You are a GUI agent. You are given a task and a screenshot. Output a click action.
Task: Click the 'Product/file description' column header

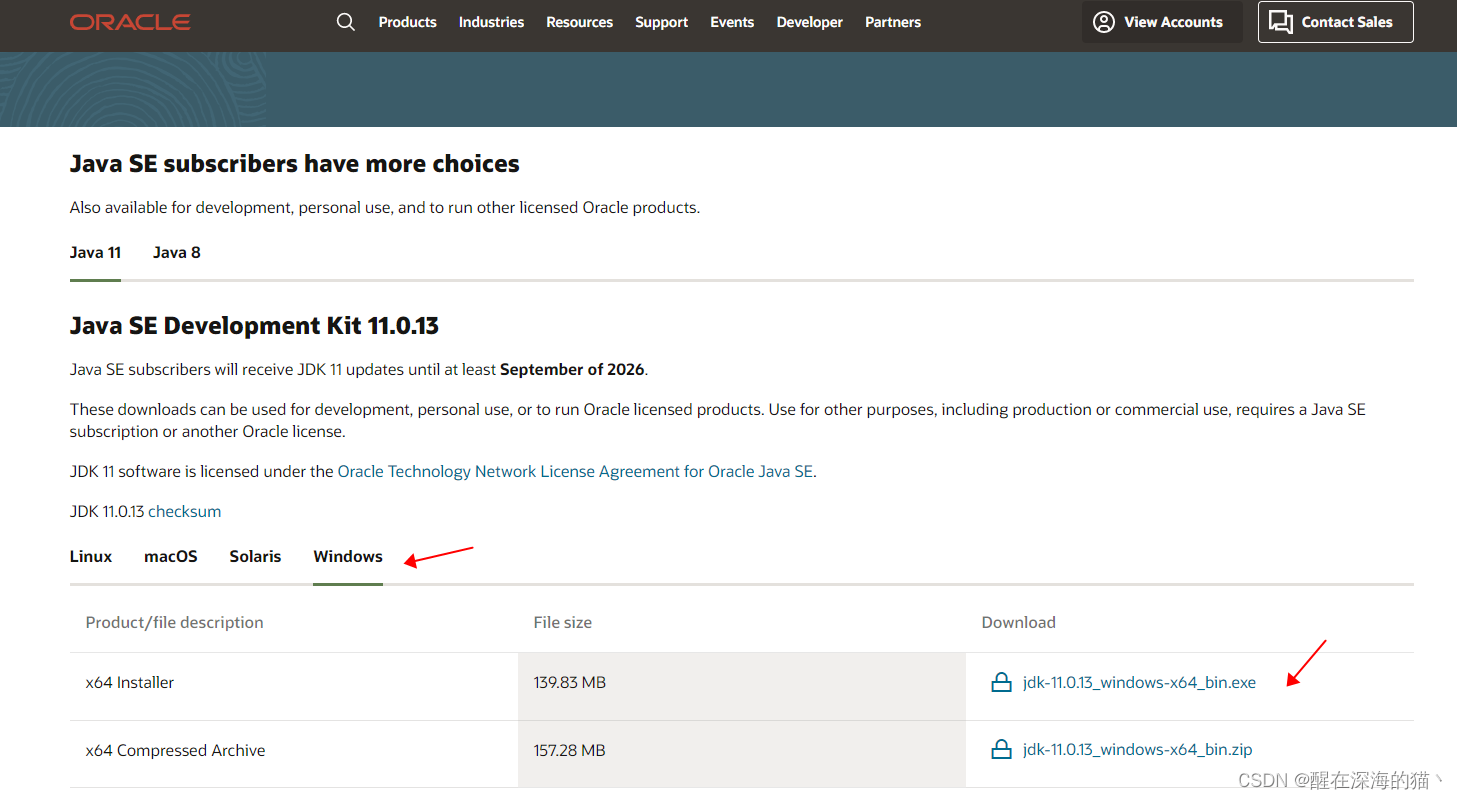[x=175, y=622]
